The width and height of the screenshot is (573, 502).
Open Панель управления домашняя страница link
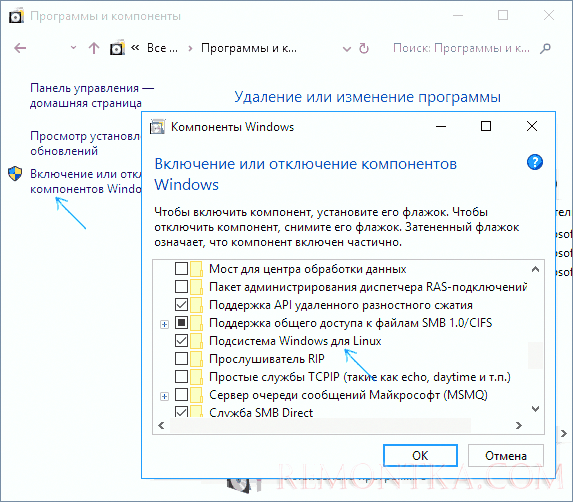pos(92,95)
